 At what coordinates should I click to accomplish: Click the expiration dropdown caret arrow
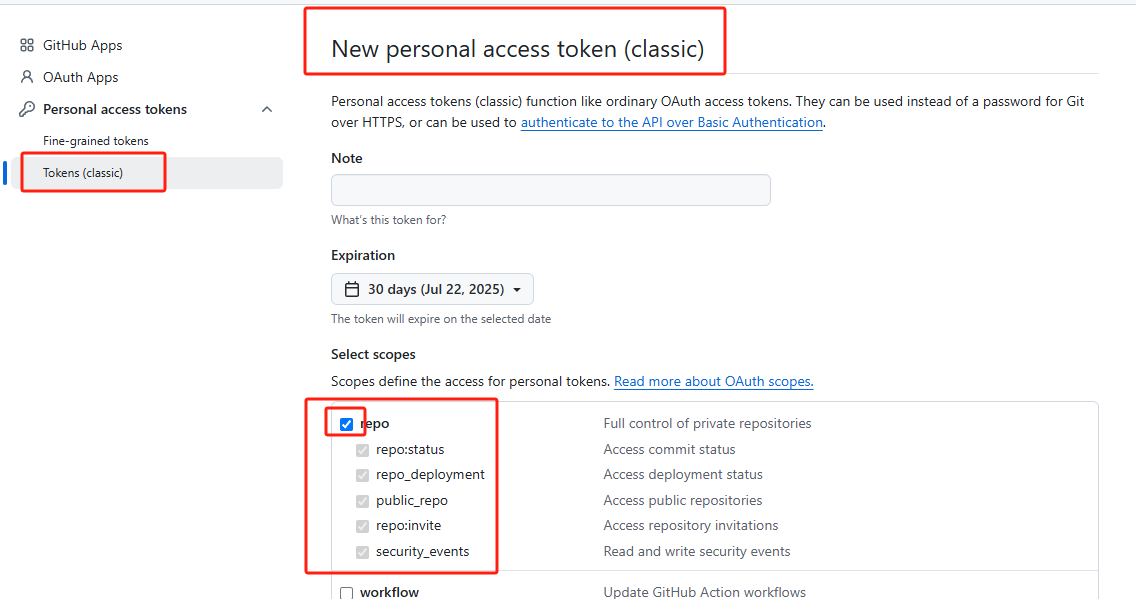tap(517, 290)
